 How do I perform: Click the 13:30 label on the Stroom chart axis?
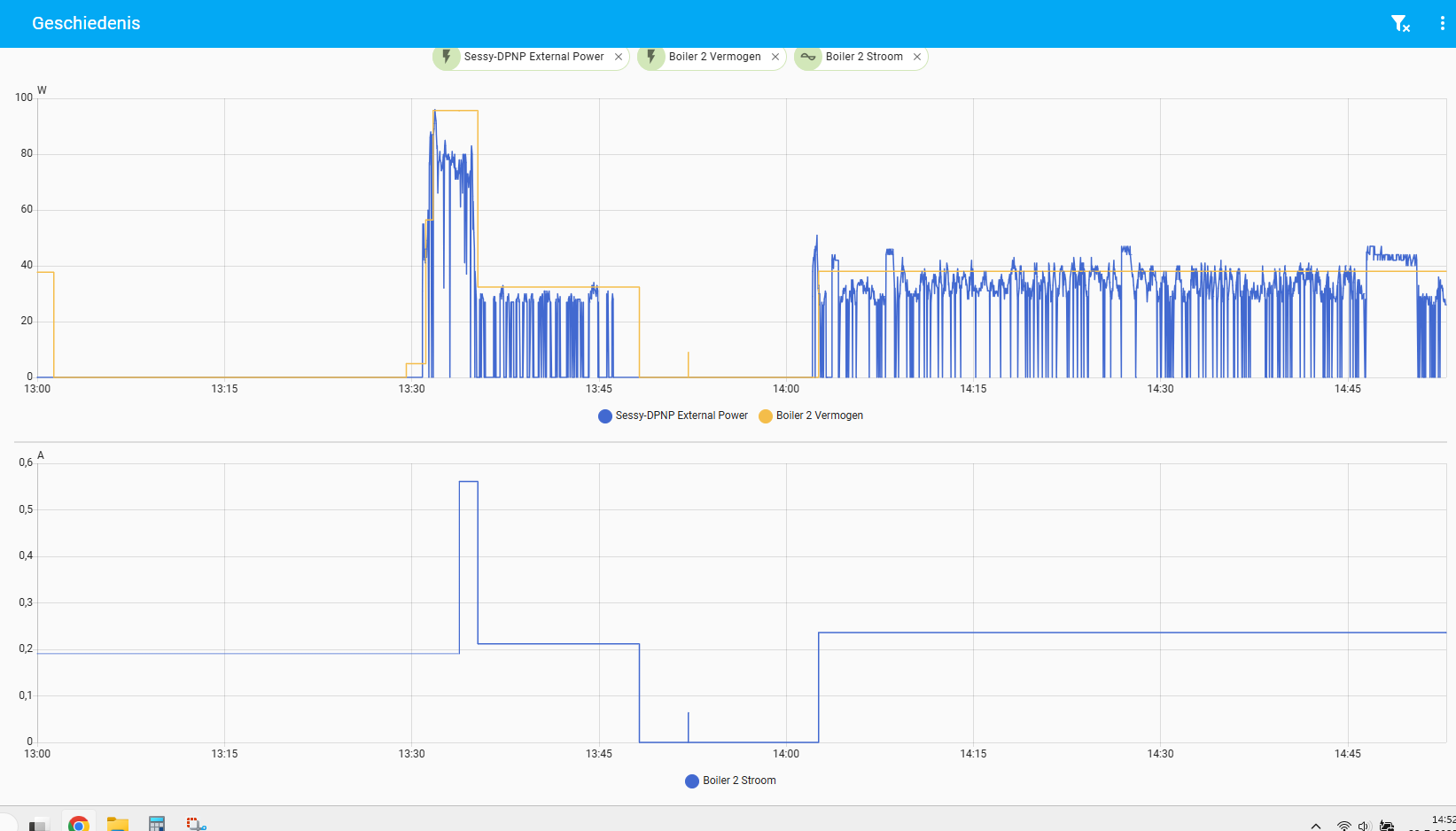coord(411,754)
